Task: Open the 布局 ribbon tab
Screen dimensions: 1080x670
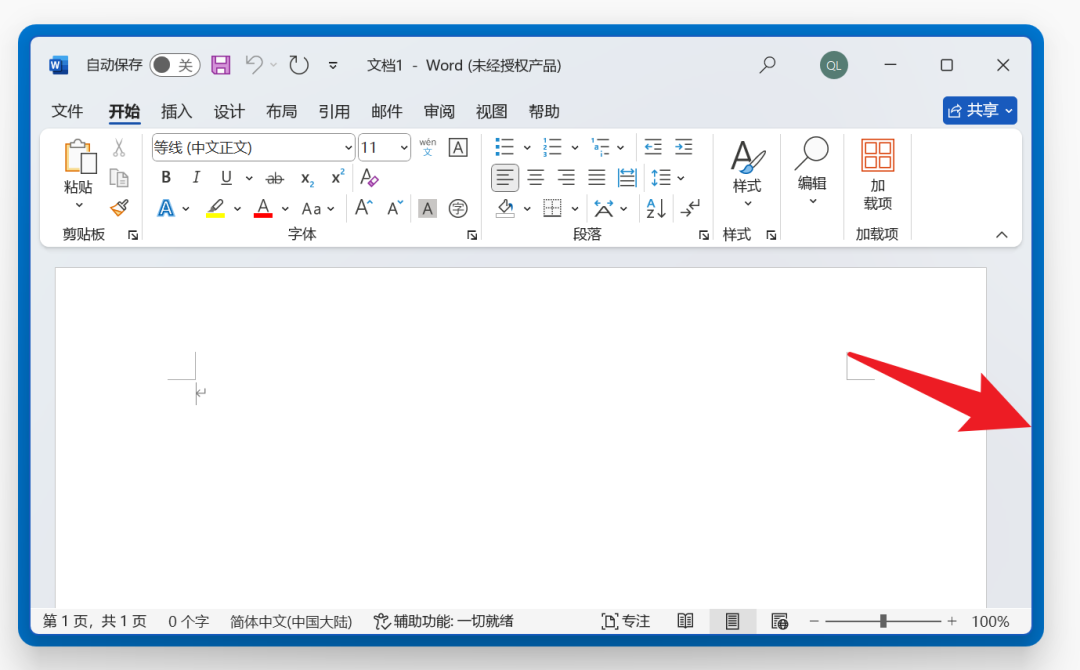Action: [281, 112]
